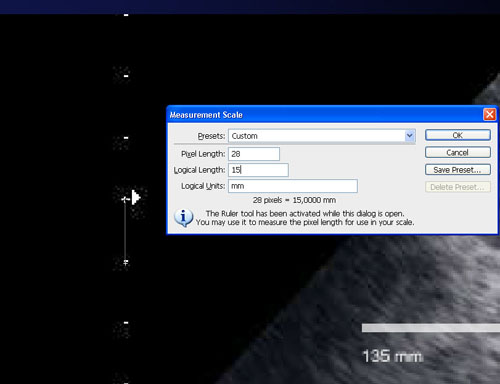Viewport: 500px width, 384px height.
Task: Close the Measurement Scale dialog with X
Action: pyautogui.click(x=490, y=115)
